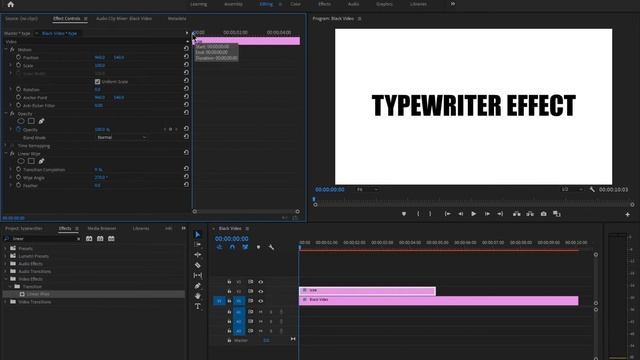Screen dimensions: 640x360
Task: Click the Program monitor playhead scrubber
Action: point(314,199)
